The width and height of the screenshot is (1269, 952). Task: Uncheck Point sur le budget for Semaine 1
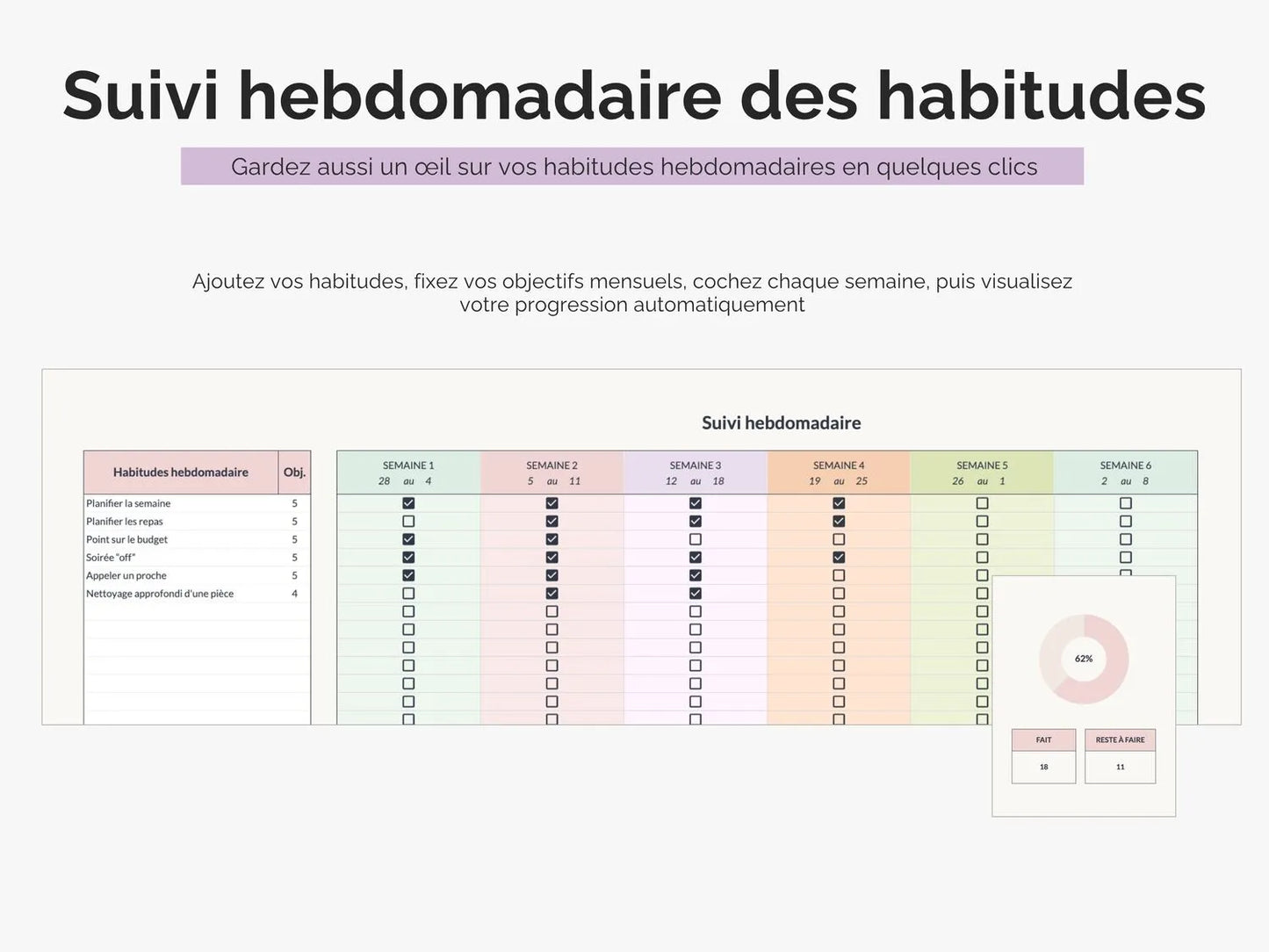(408, 539)
